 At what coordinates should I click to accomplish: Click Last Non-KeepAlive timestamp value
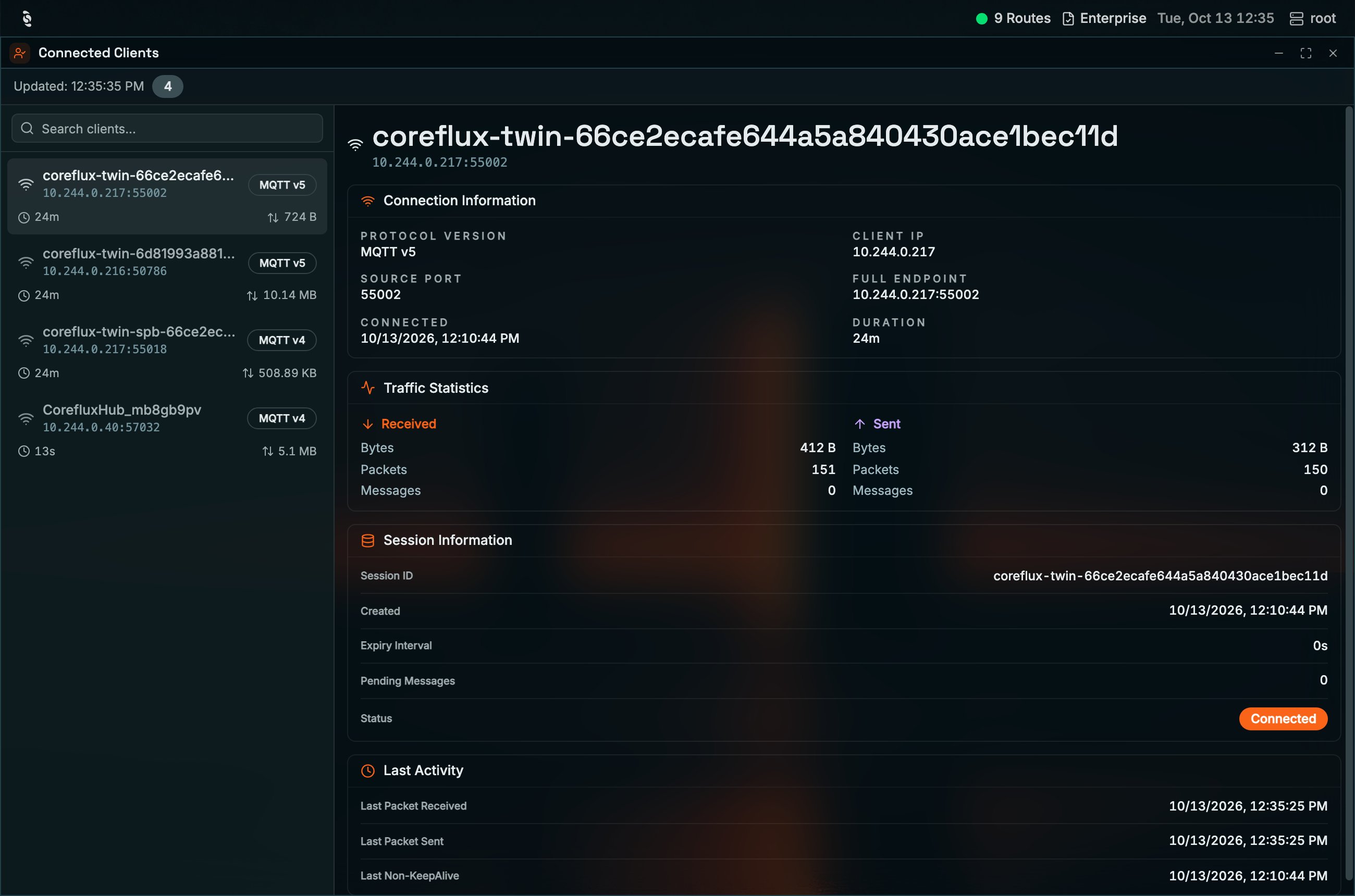pos(1248,876)
